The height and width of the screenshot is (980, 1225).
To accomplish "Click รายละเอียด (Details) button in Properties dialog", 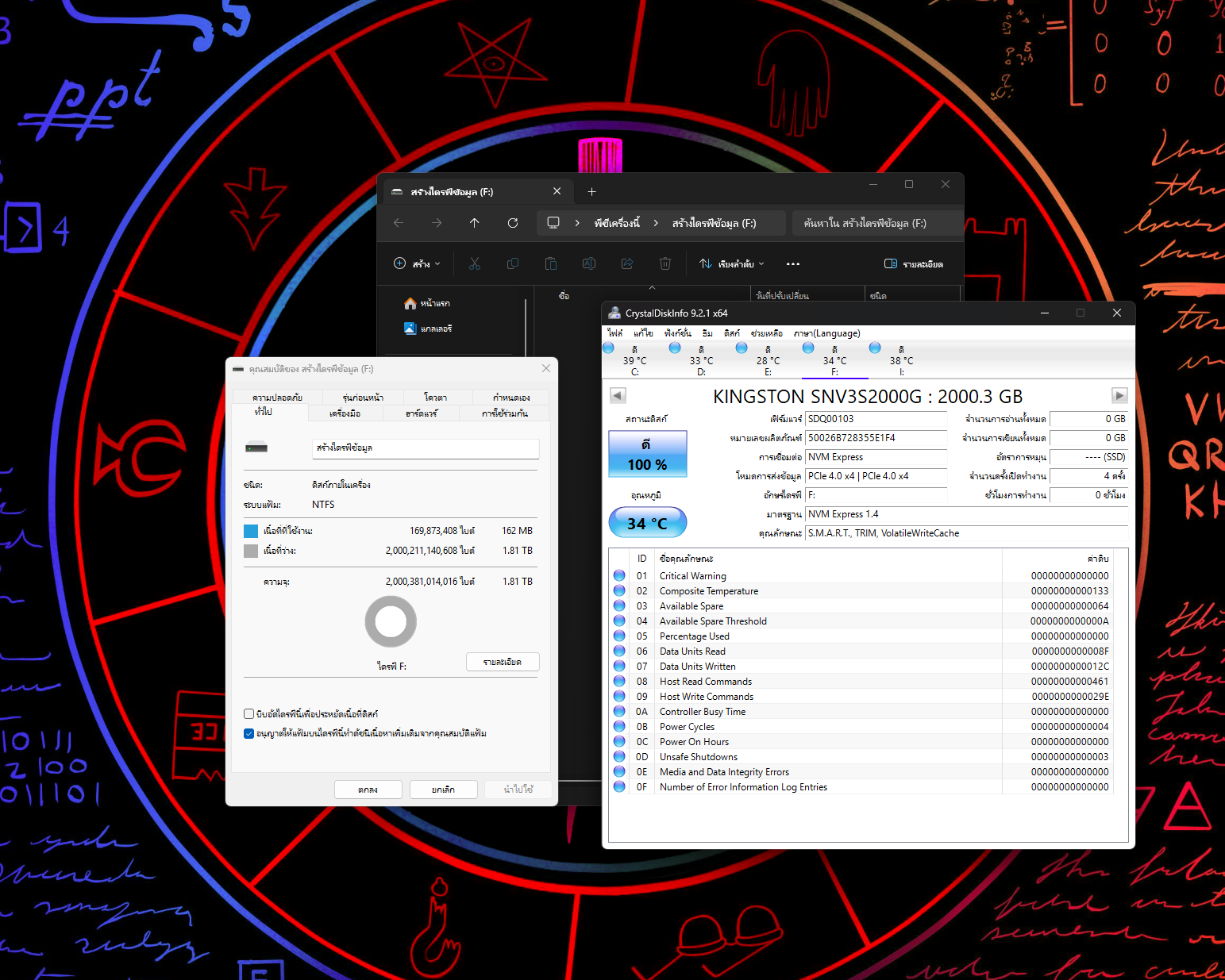I will pyautogui.click(x=503, y=662).
